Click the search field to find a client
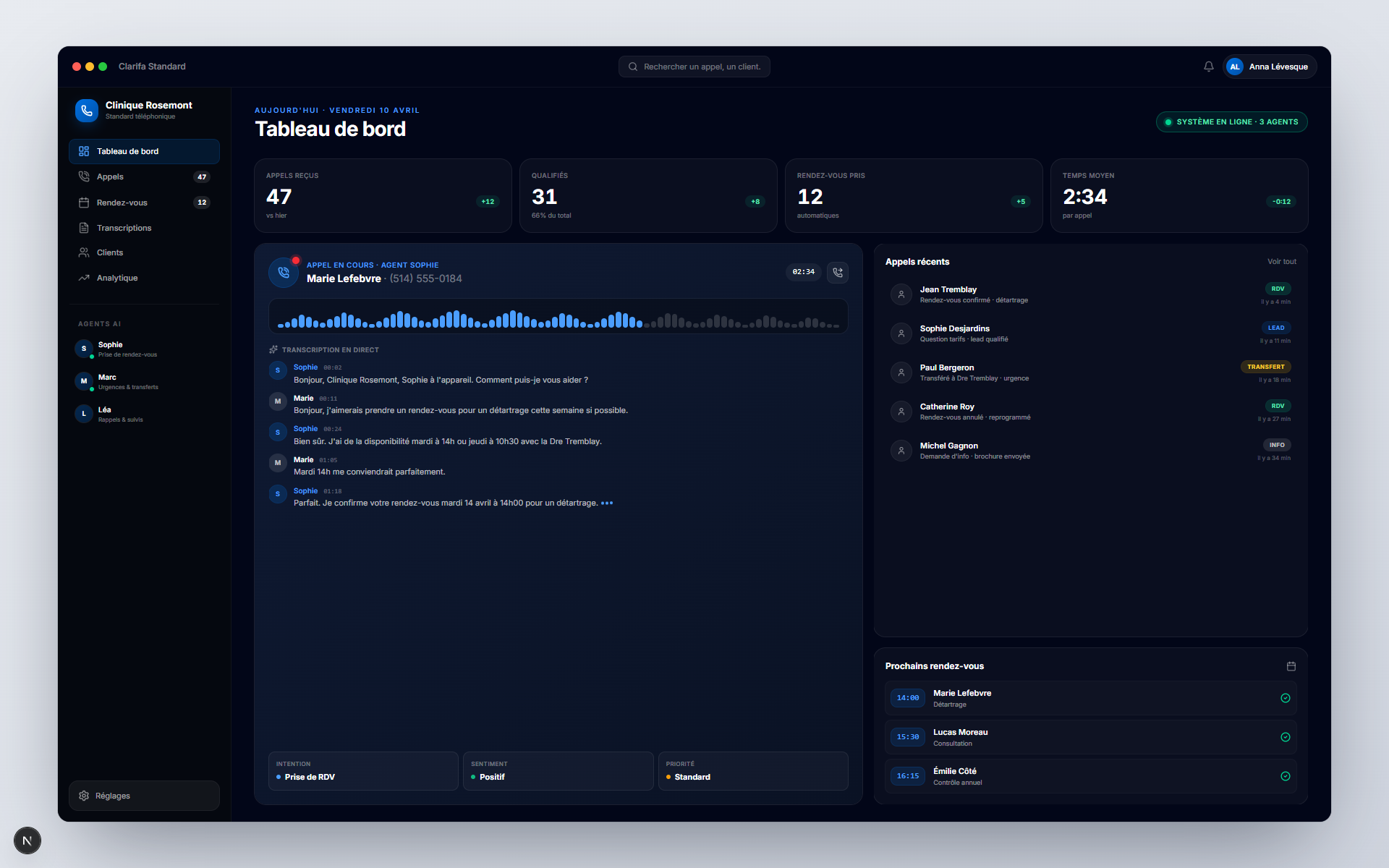Screen dimensions: 1389x868 point(694,66)
